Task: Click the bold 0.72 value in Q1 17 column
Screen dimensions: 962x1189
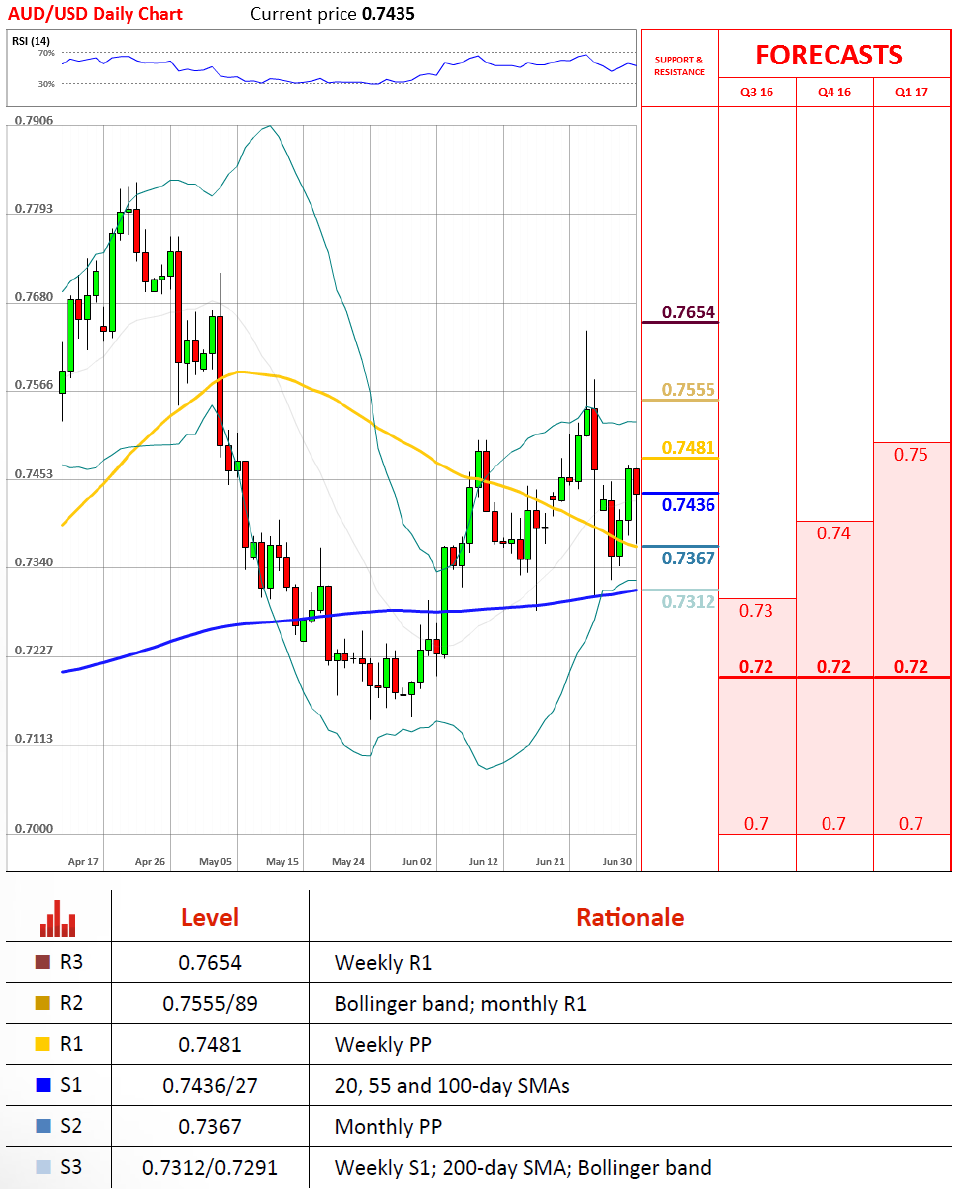Action: (910, 667)
